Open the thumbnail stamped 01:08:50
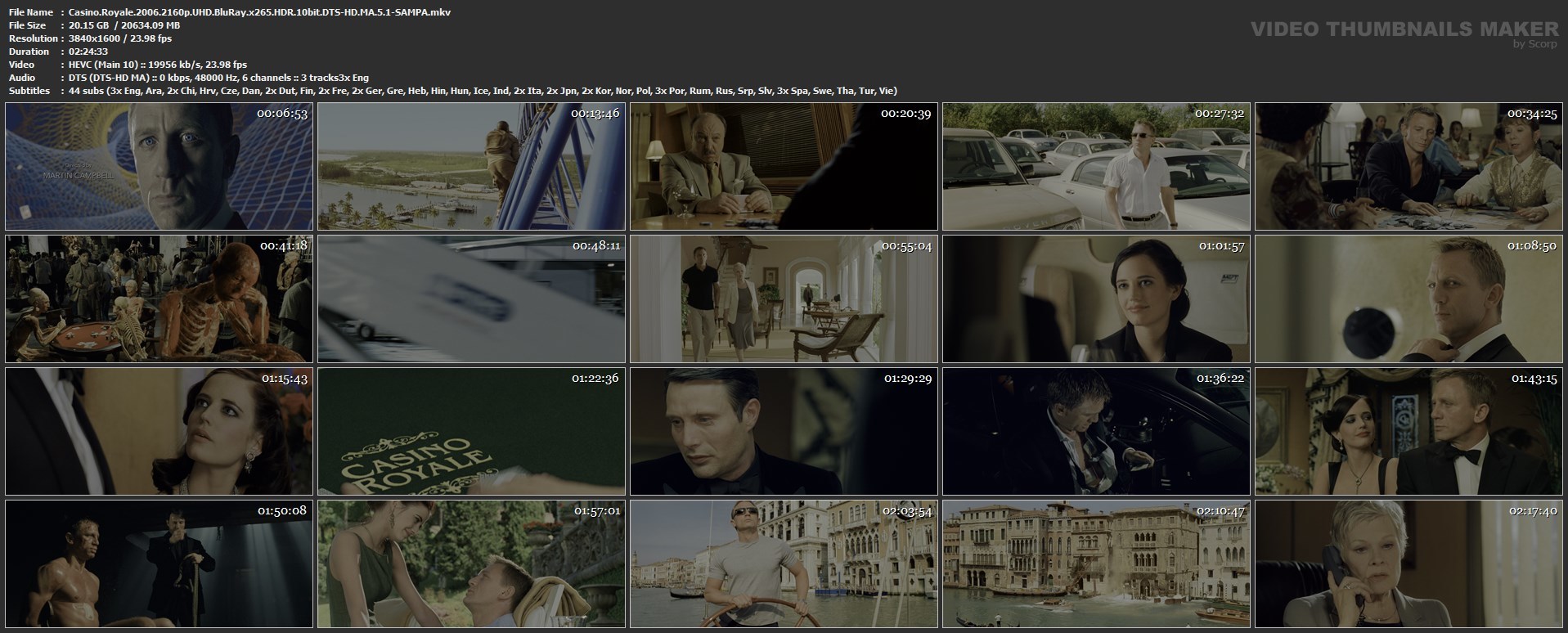 tap(1409, 299)
